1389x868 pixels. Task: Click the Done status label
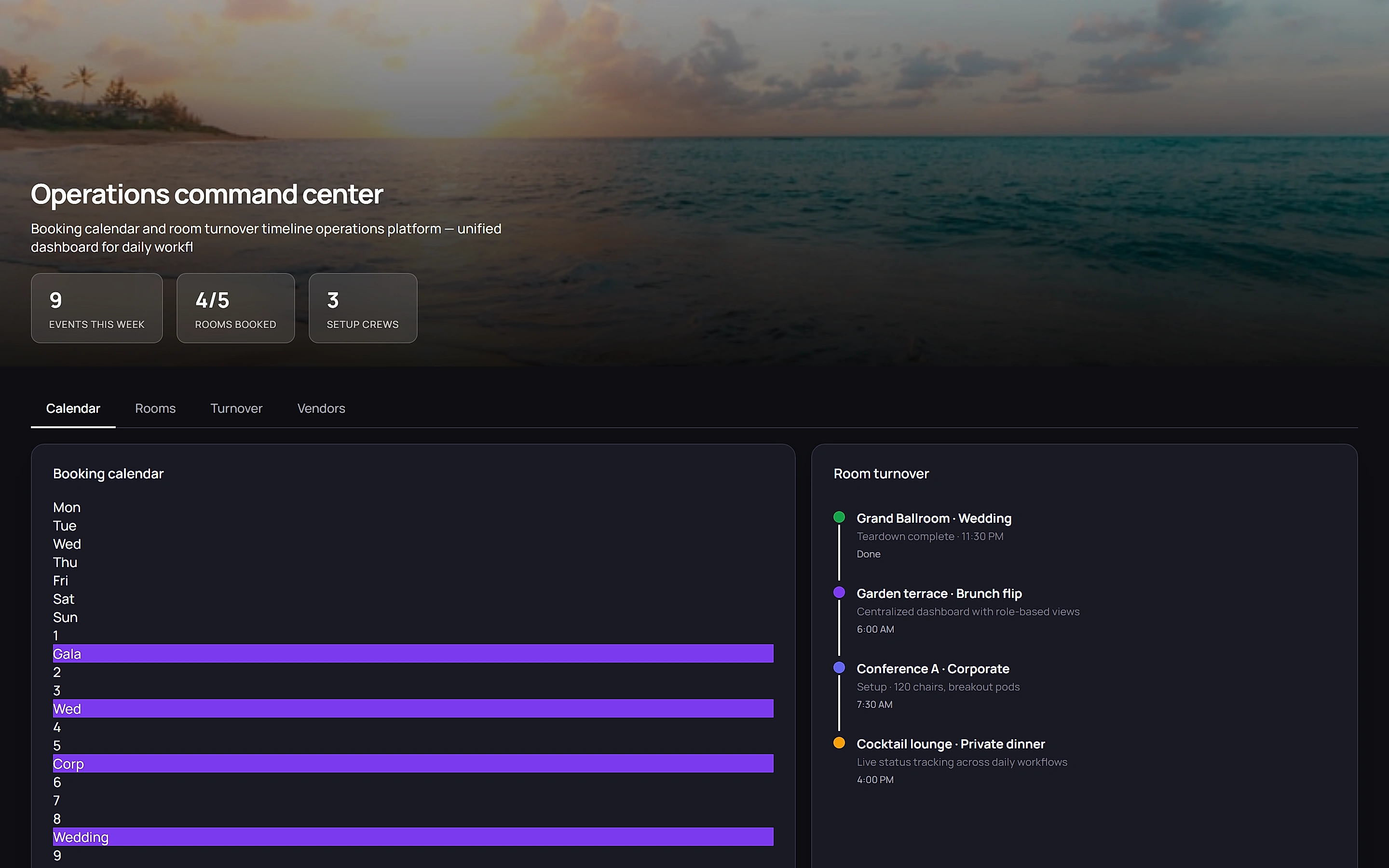pyautogui.click(x=869, y=554)
